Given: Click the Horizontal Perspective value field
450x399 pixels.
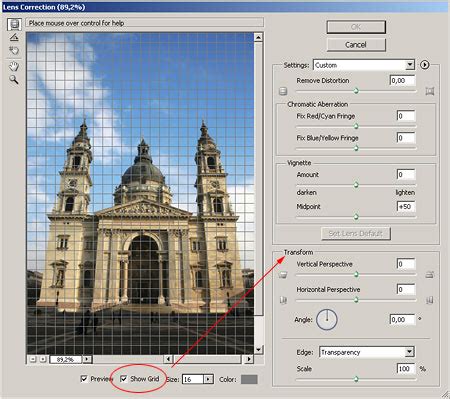Looking at the screenshot, I should 406,289.
